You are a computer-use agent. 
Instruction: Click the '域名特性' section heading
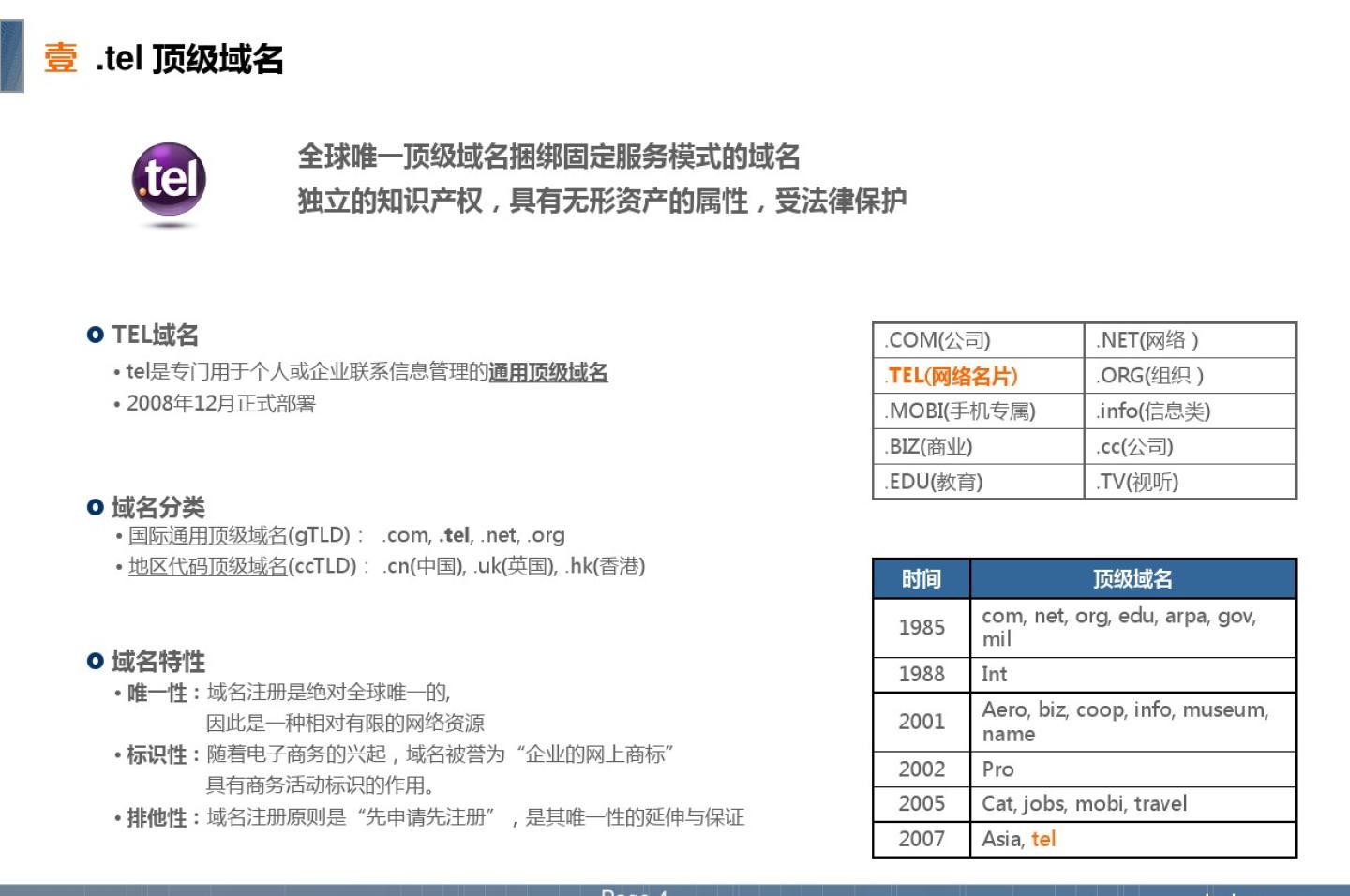(x=157, y=661)
